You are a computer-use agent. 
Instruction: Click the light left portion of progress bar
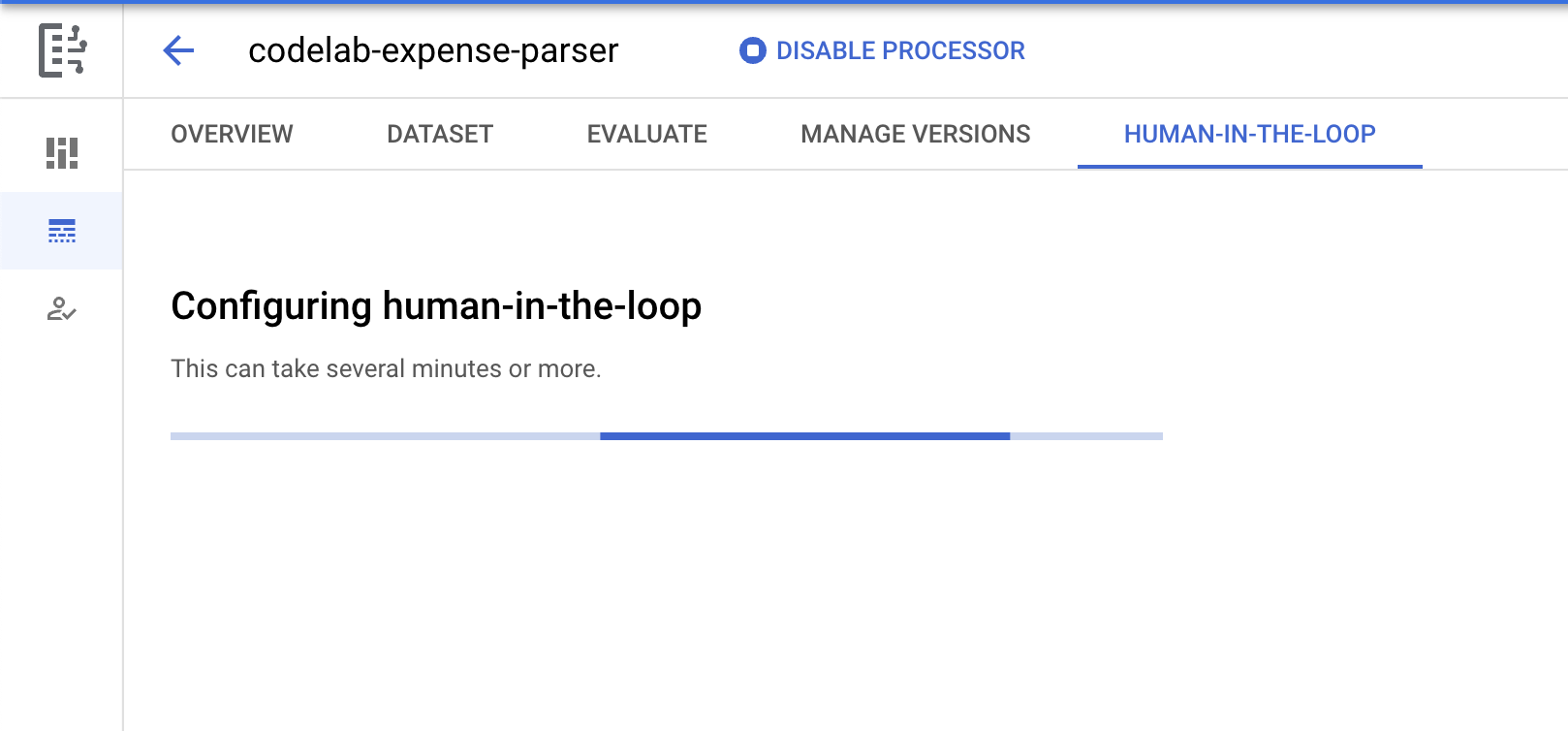[x=385, y=436]
